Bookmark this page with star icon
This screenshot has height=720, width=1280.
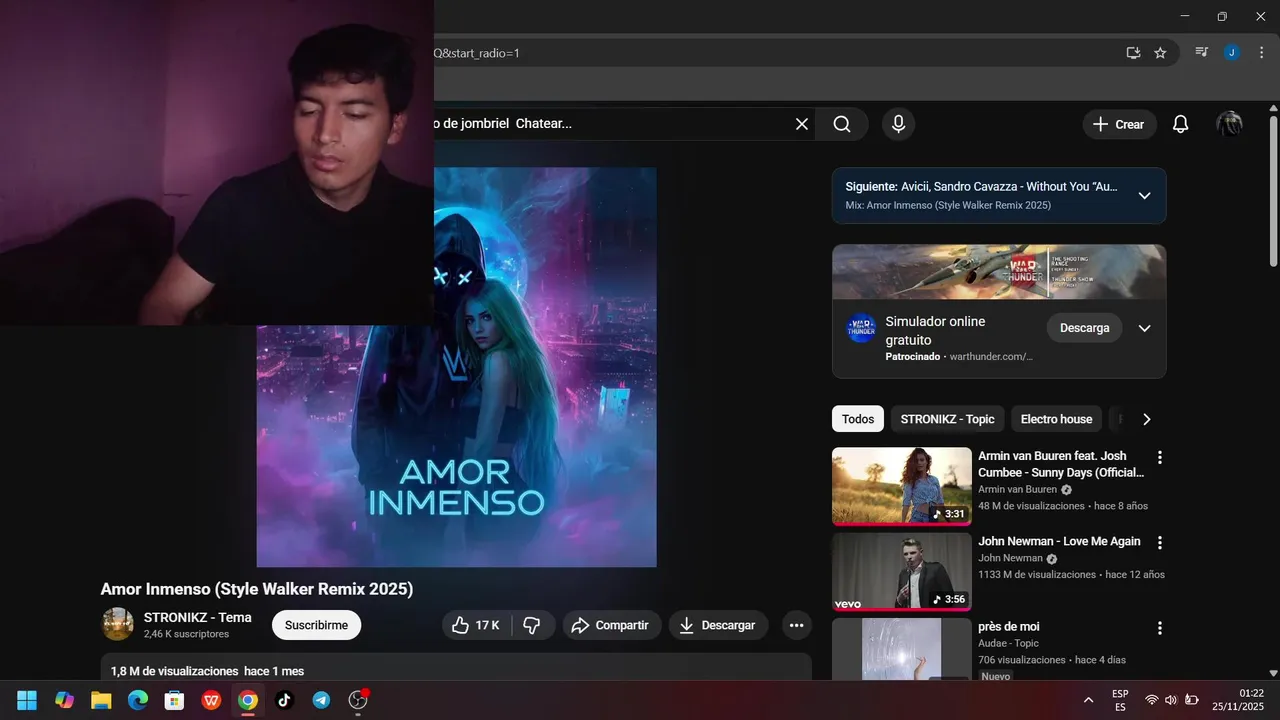click(x=1160, y=53)
